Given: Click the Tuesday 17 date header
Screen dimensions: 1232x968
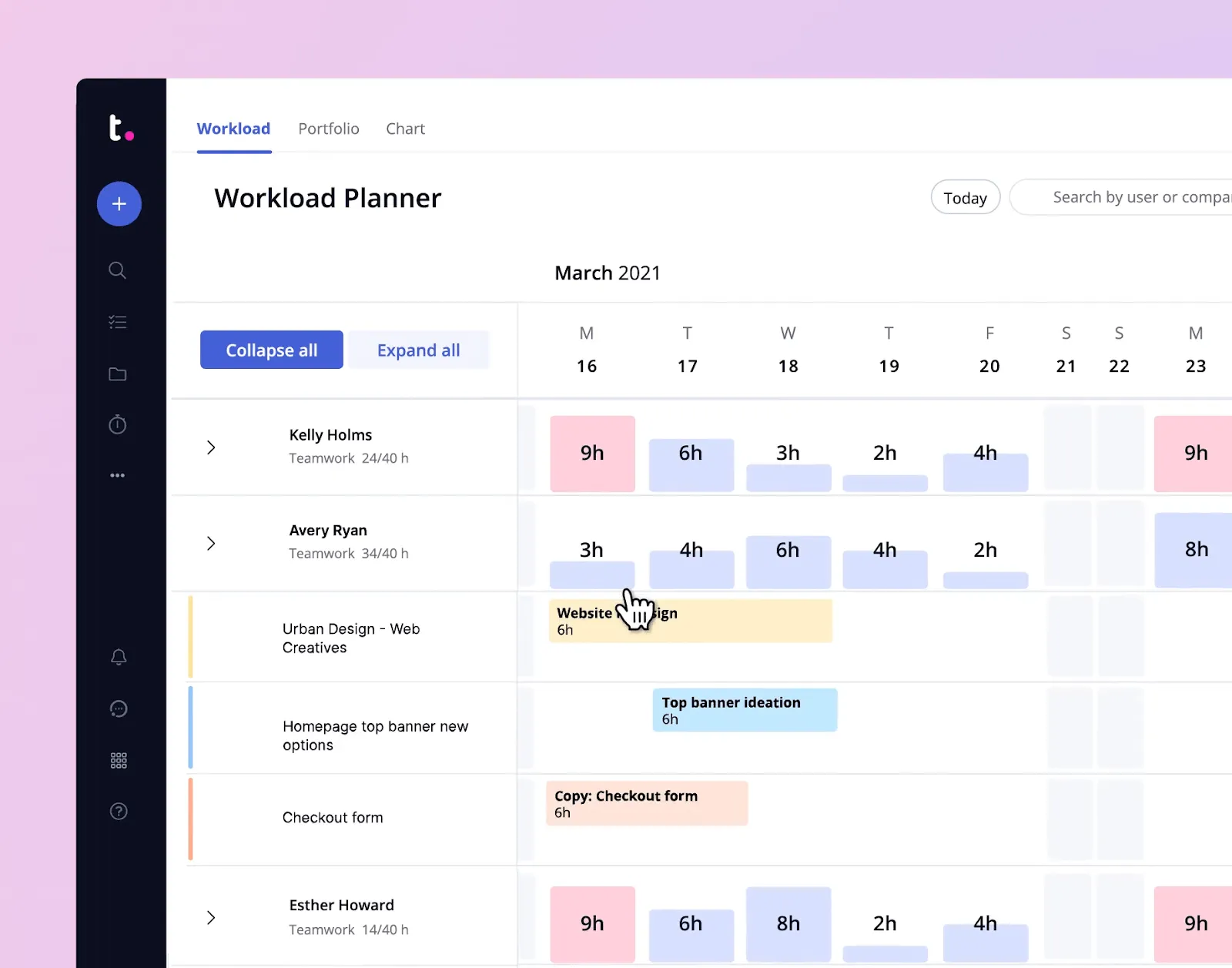Looking at the screenshot, I should [x=688, y=350].
